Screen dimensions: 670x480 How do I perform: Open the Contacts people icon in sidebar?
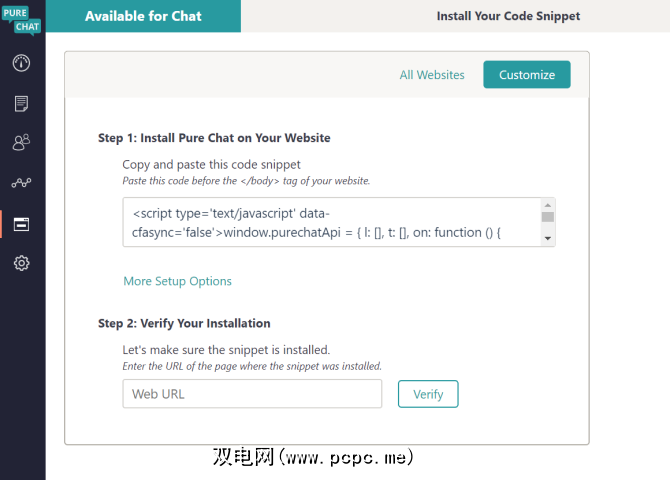point(22,143)
